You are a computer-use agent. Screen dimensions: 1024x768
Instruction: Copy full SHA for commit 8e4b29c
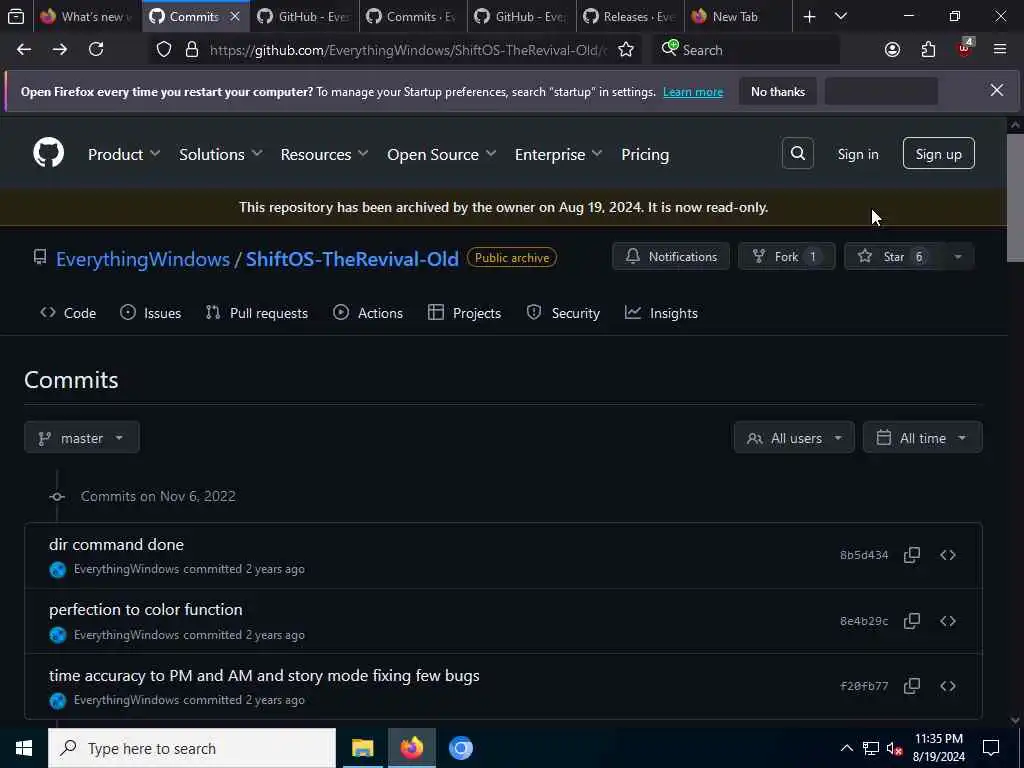tap(912, 620)
